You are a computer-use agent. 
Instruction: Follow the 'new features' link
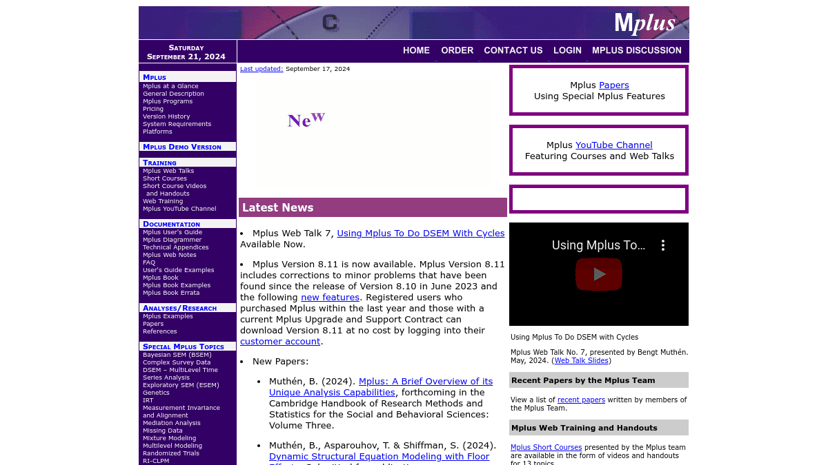(x=330, y=297)
